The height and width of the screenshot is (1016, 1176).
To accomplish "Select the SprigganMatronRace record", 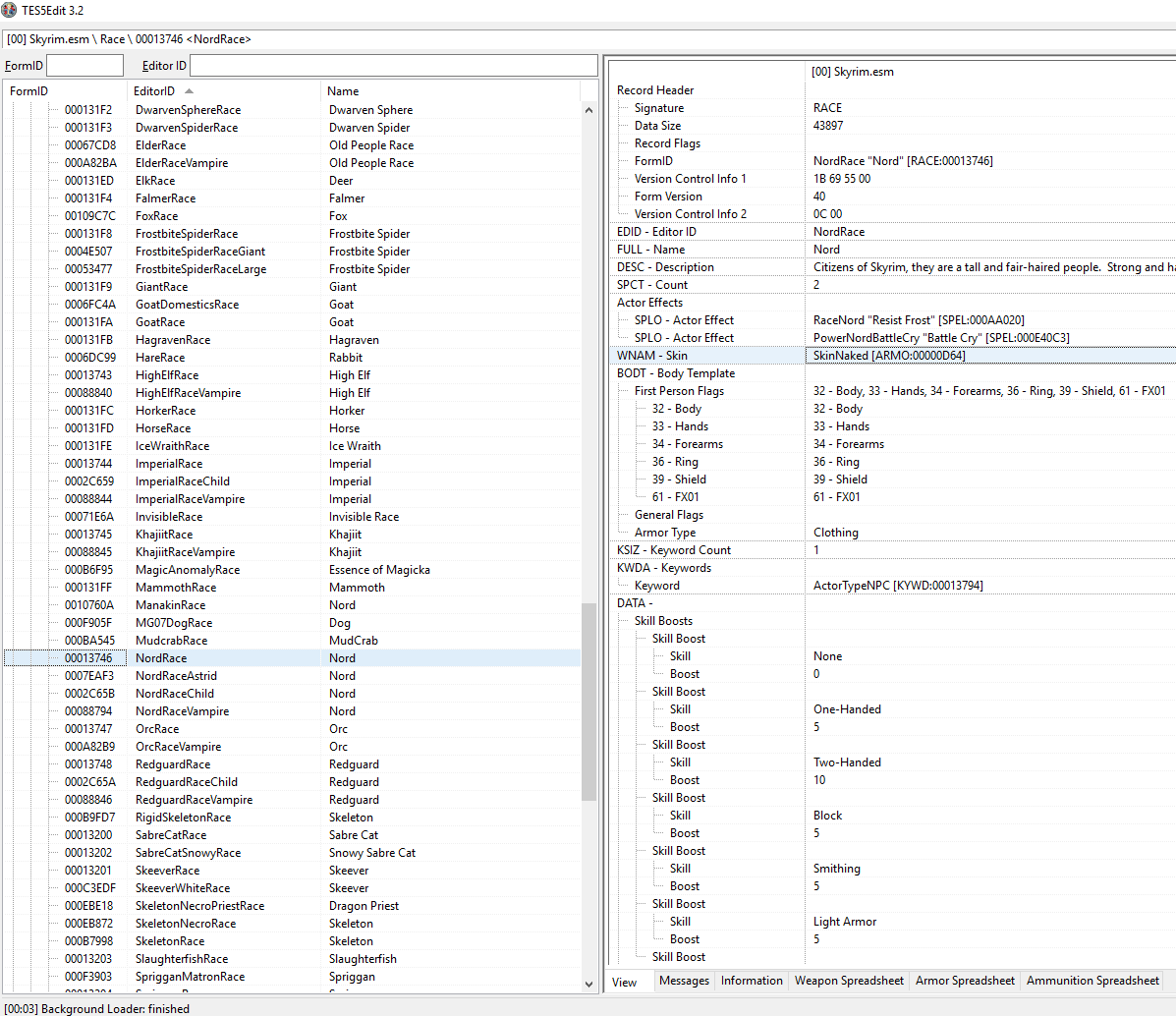I will (293, 977).
